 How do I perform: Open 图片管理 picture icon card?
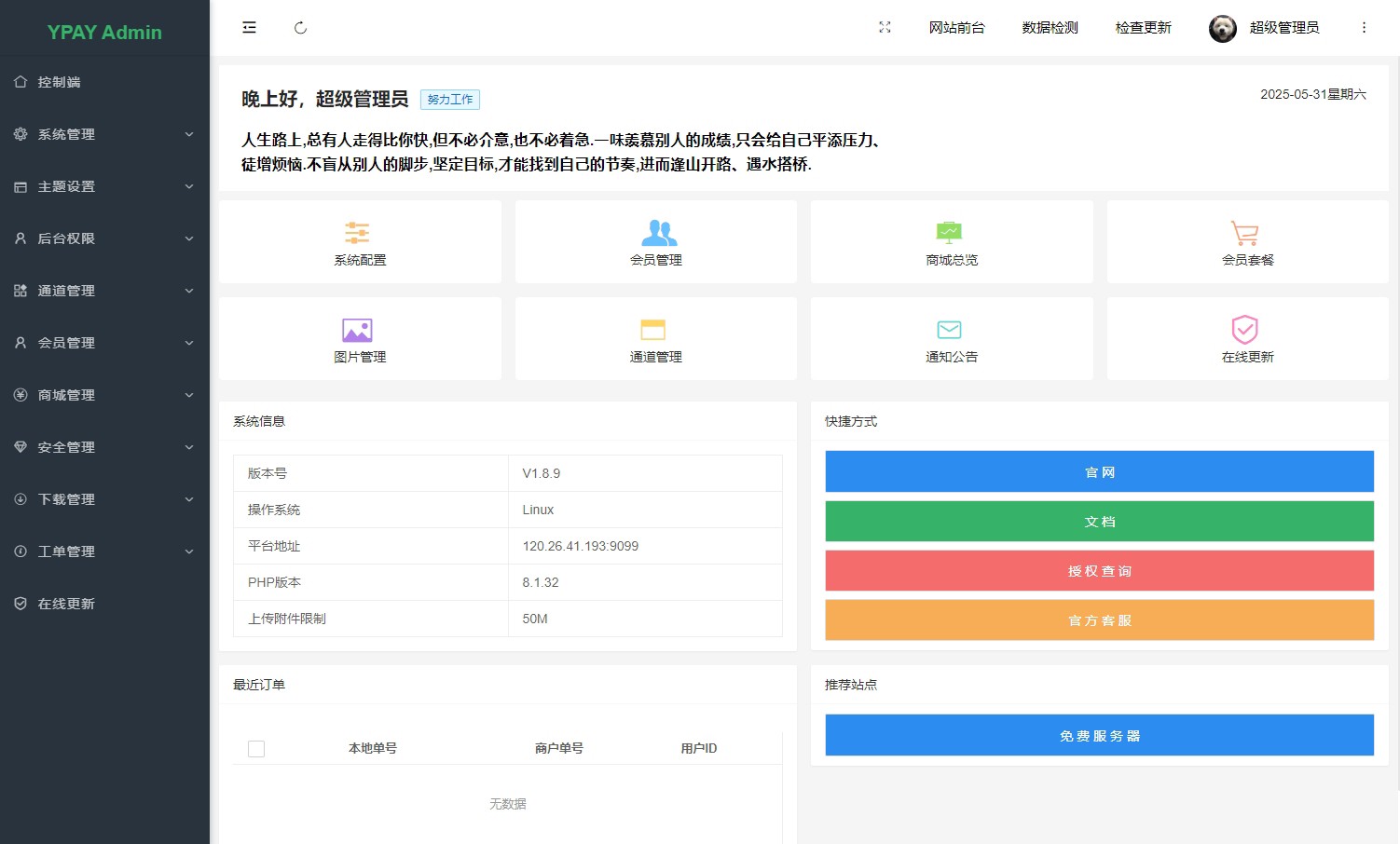point(358,330)
